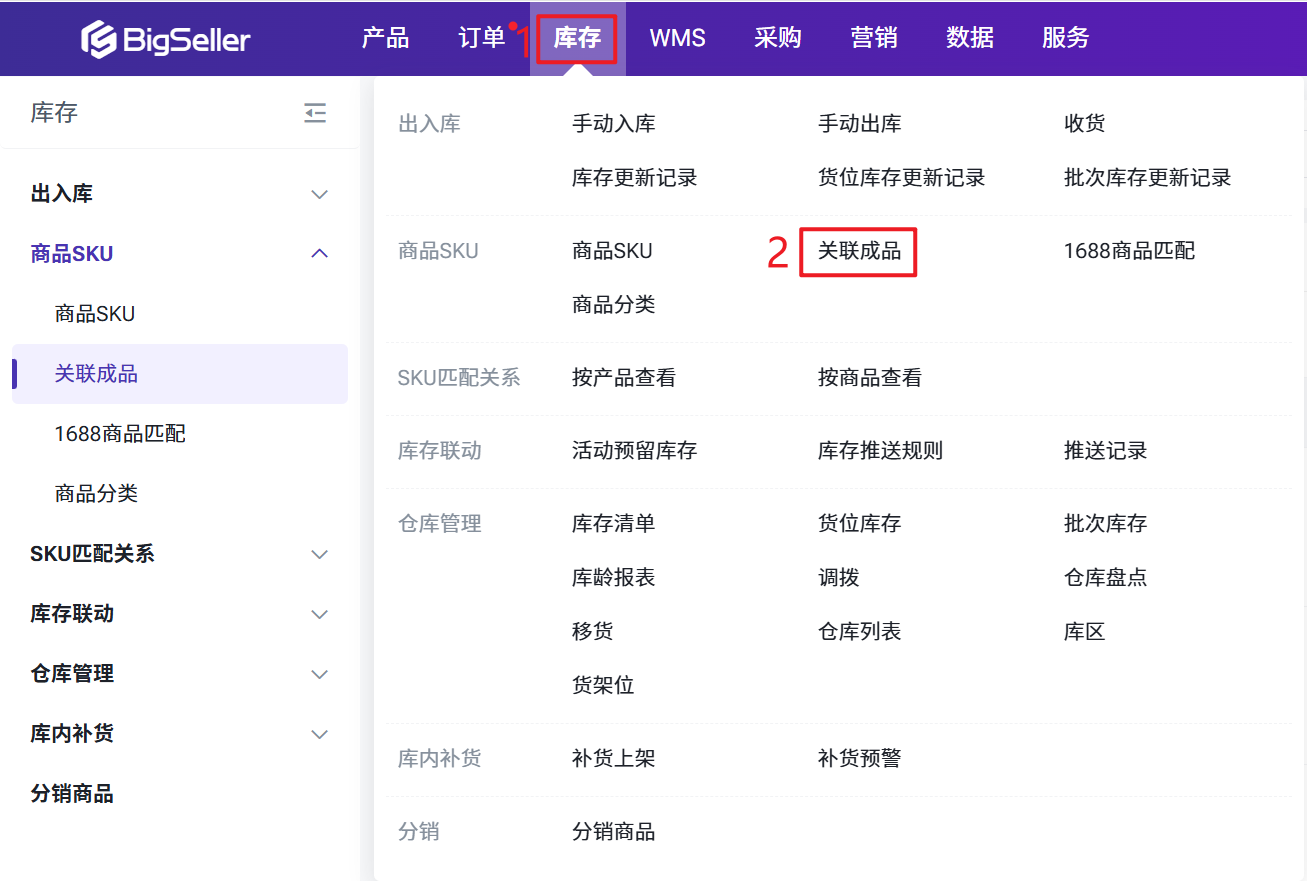The image size is (1307, 881).
Task: Expand the SKU匹配关系 sidebar section
Action: pyautogui.click(x=319, y=554)
